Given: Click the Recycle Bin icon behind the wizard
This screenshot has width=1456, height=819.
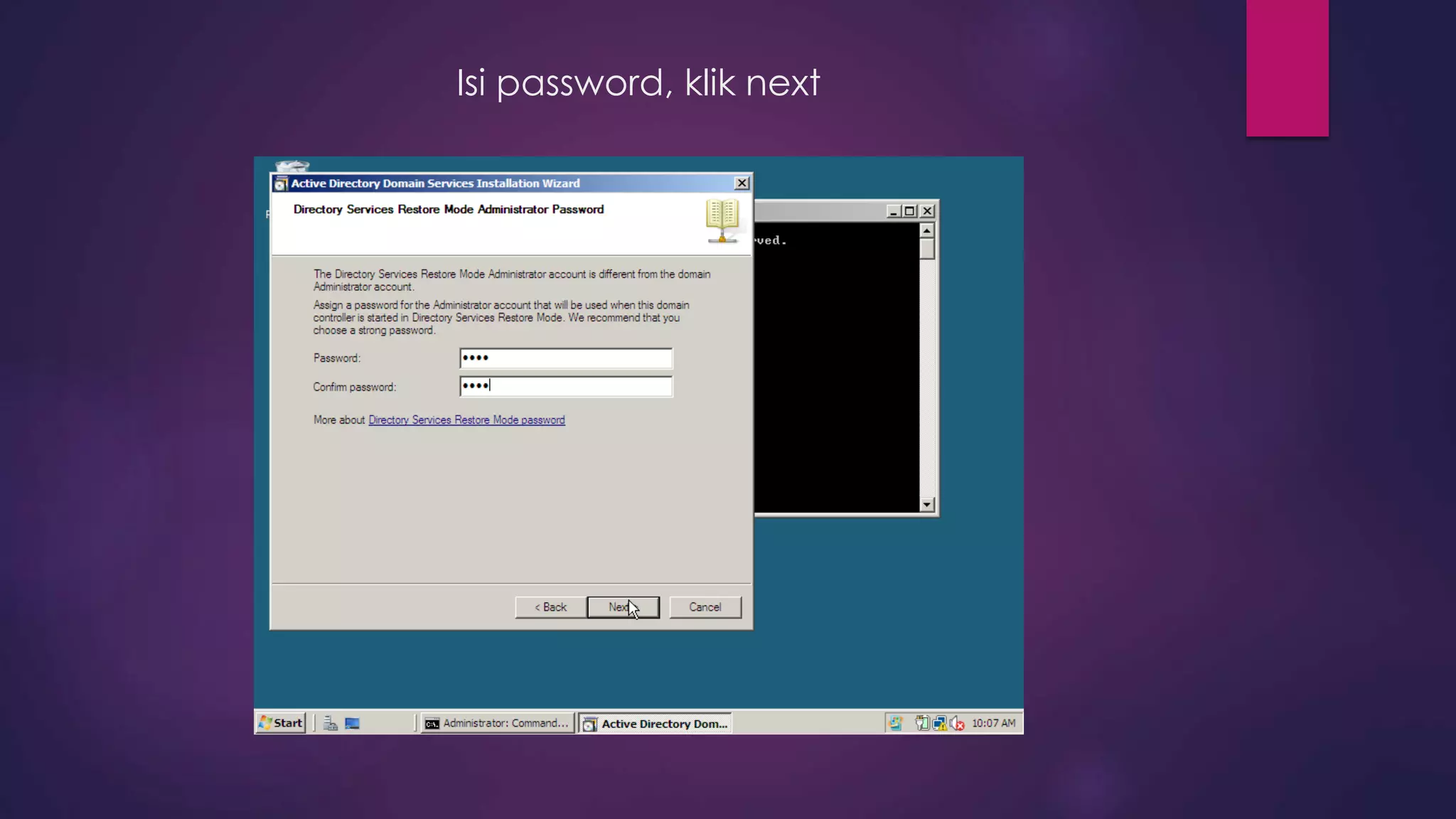Looking at the screenshot, I should coord(292,166).
